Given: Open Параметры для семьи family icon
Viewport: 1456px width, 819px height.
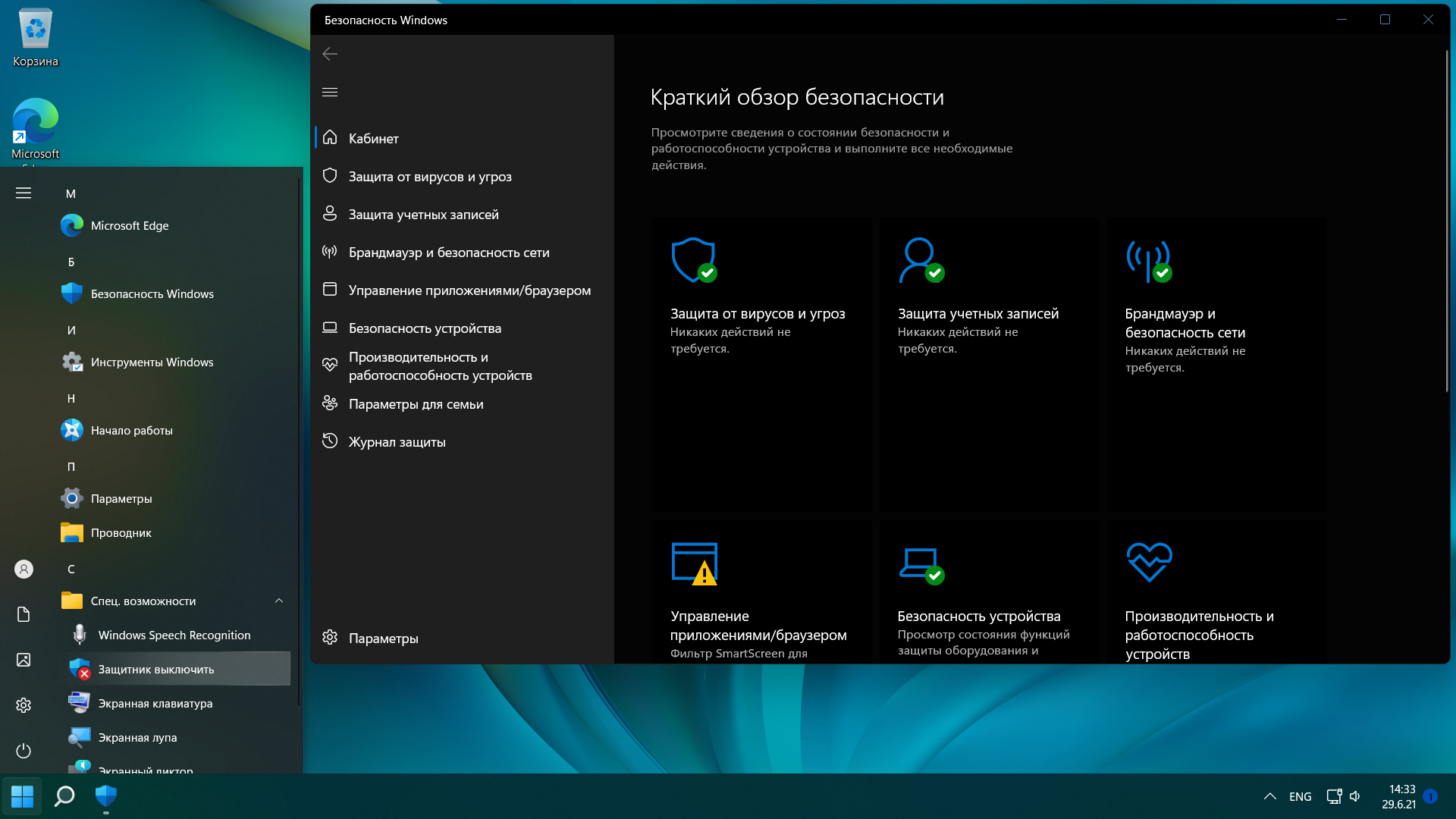Looking at the screenshot, I should (330, 403).
